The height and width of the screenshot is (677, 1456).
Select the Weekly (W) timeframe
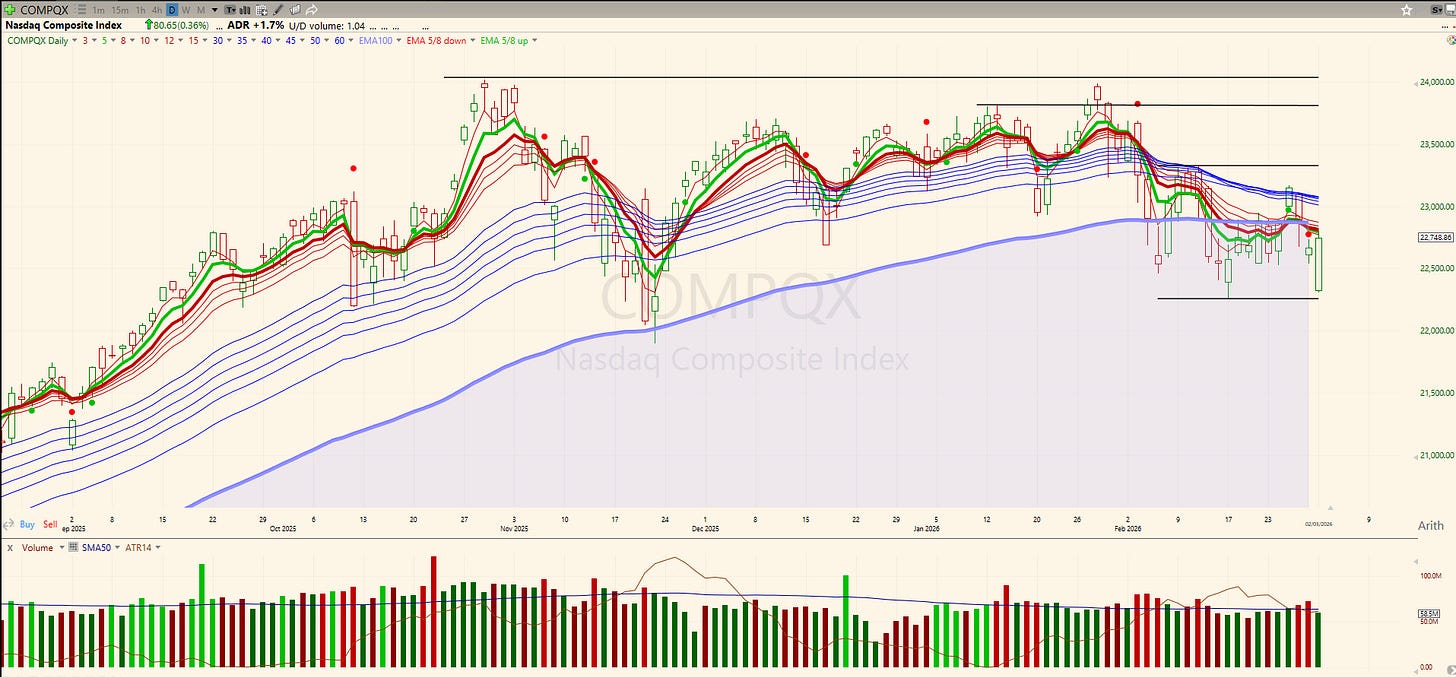tap(186, 10)
